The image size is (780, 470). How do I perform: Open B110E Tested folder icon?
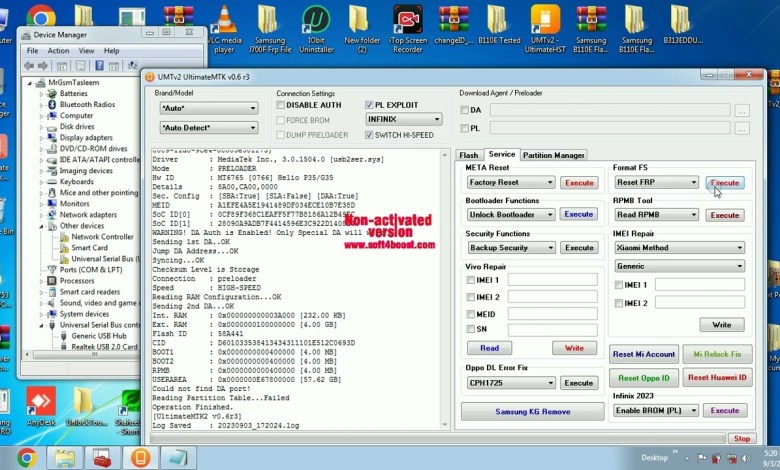[x=499, y=25]
